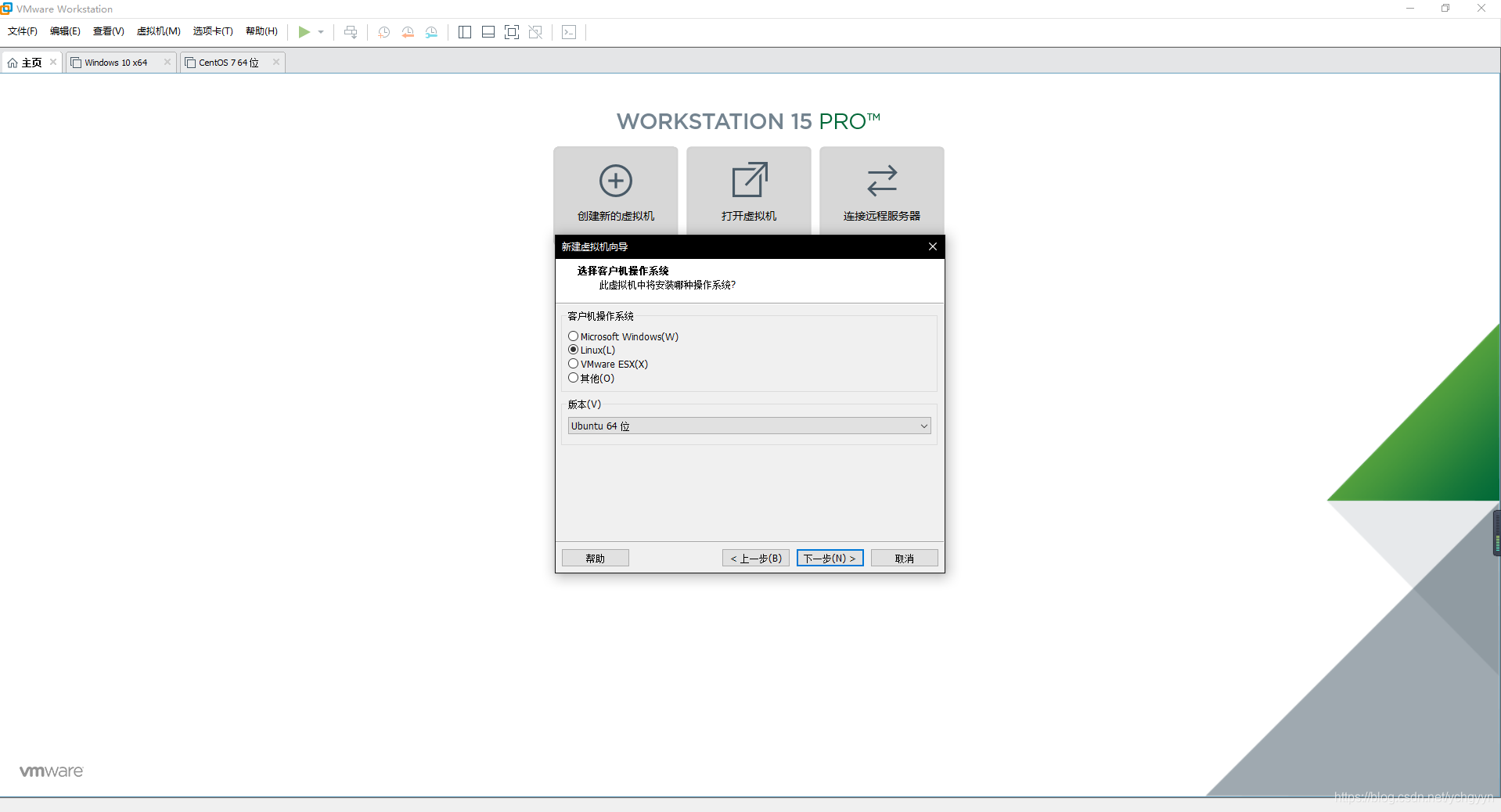The height and width of the screenshot is (812, 1501).
Task: Click the 下一步(N) > next button
Action: [830, 558]
